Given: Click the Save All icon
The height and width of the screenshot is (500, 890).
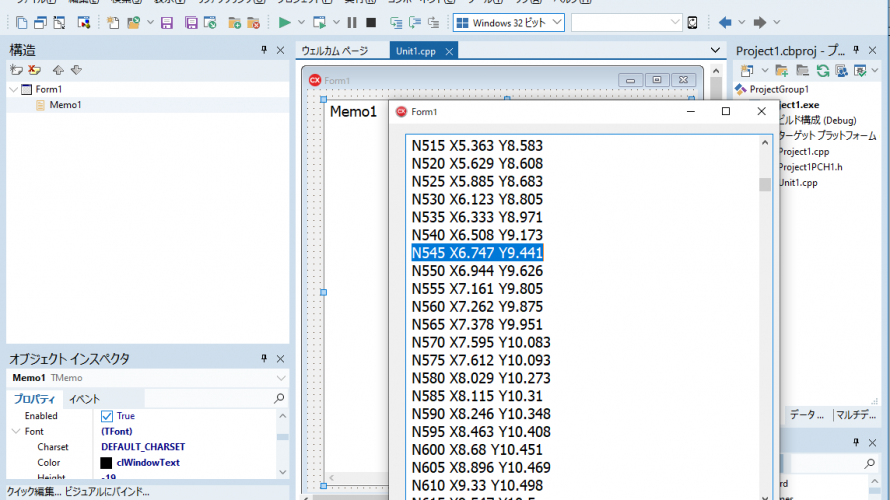Looking at the screenshot, I should click(191, 23).
